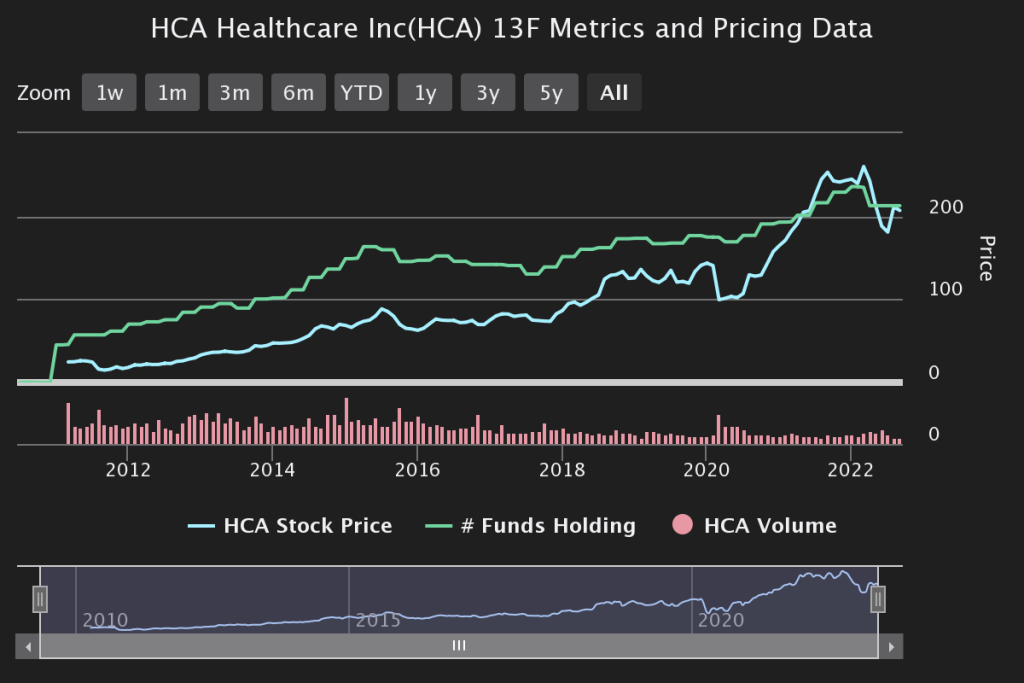Screen dimensions: 1024x683
Task: Click the pink HCA Volume legend dot
Action: click(684, 525)
